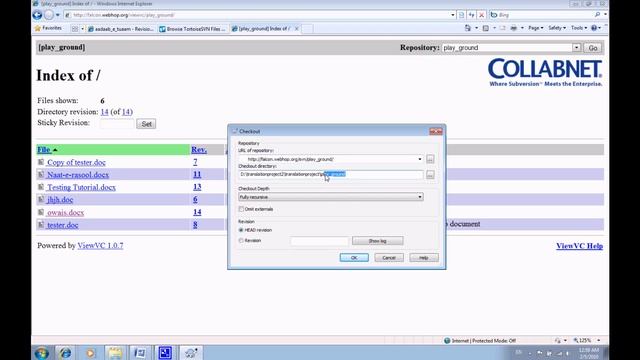The width and height of the screenshot is (640, 360).
Task: Click Go button beside Repository
Action: coord(593,48)
